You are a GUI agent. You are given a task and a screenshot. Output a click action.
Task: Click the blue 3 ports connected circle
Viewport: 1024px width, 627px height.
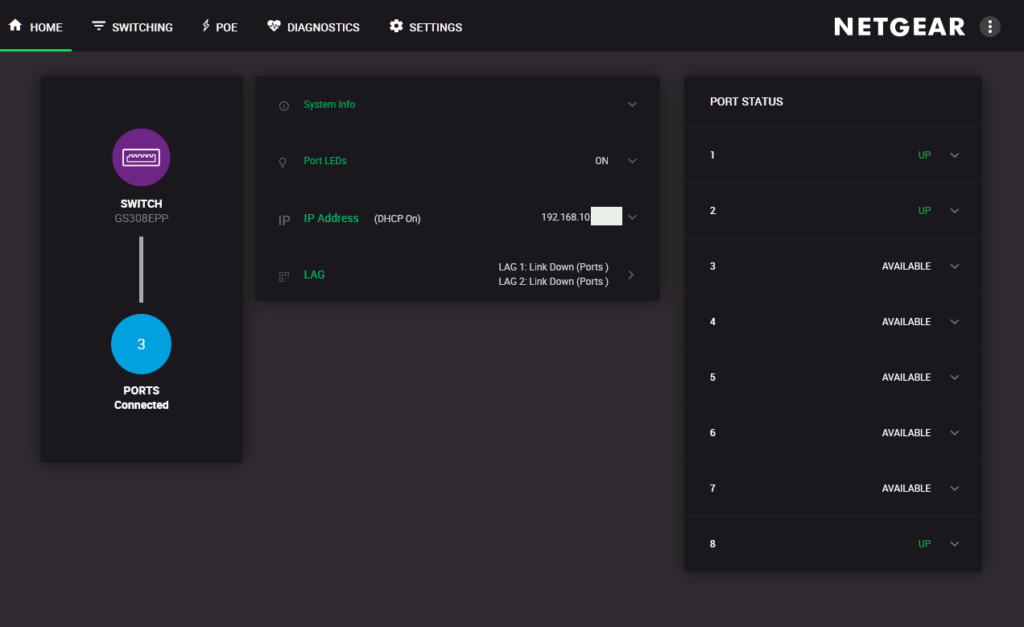(141, 344)
